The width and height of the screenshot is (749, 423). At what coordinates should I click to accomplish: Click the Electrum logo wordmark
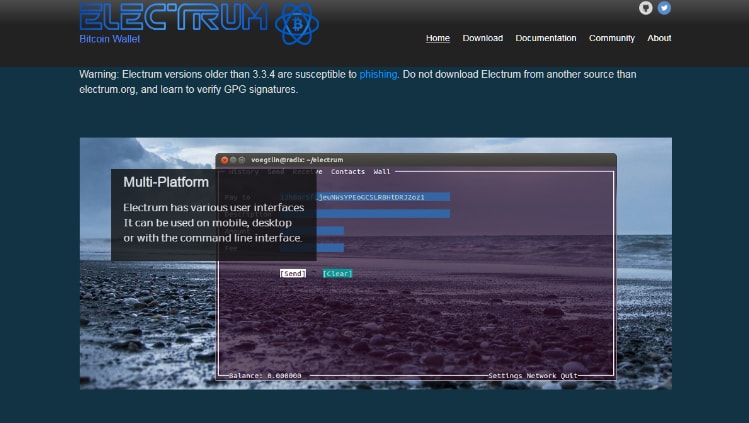[174, 17]
